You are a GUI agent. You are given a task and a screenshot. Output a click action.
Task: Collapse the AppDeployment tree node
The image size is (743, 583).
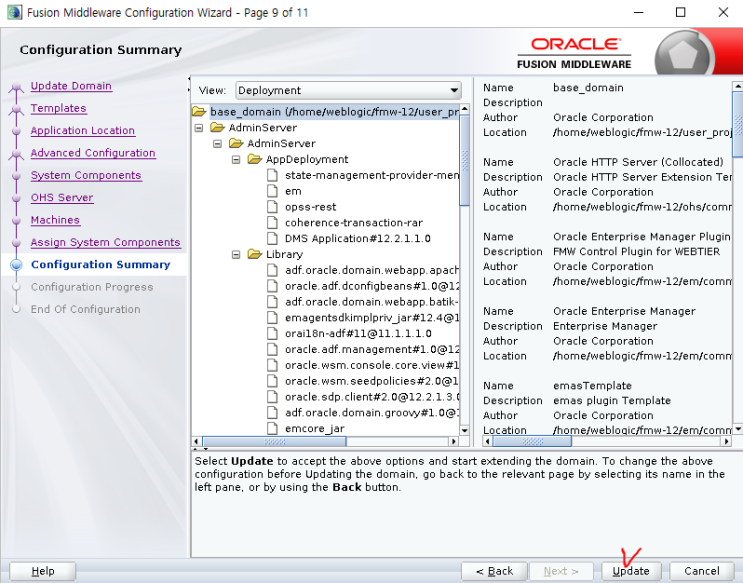point(236,160)
